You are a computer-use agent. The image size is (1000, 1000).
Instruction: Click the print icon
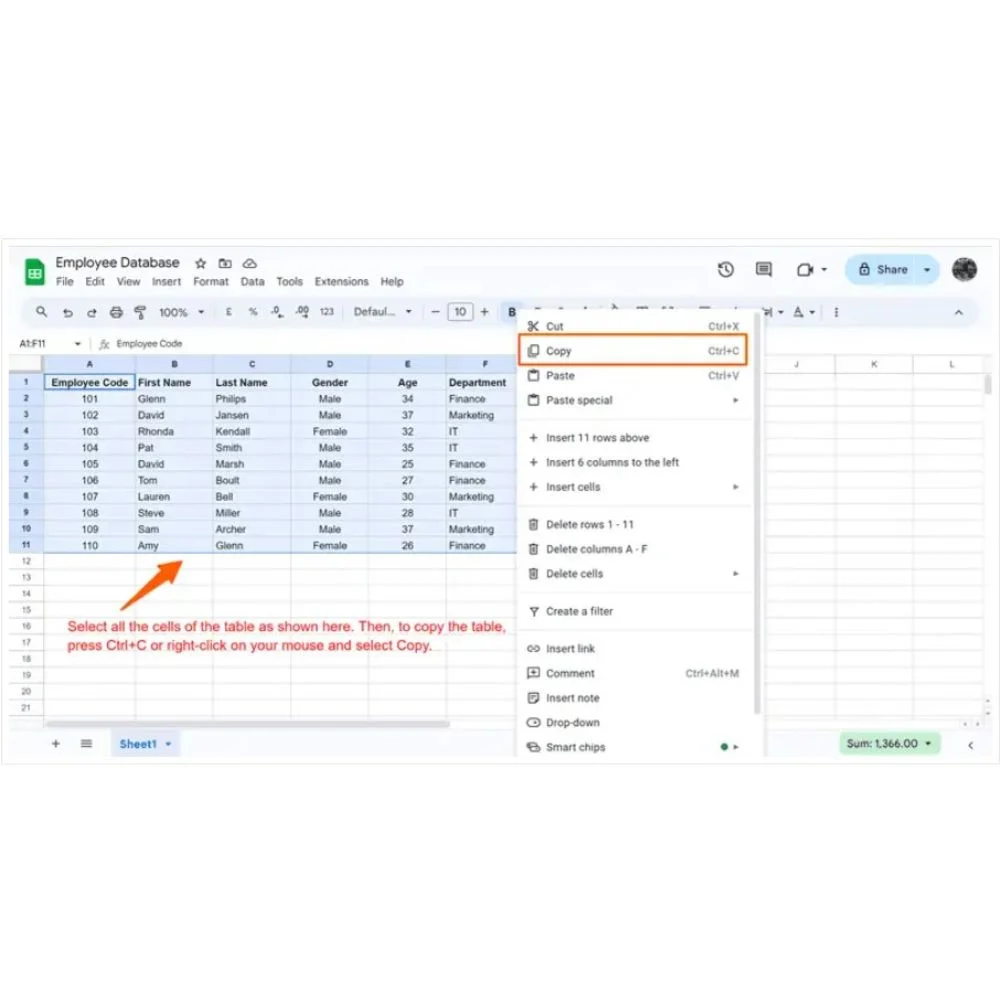click(x=116, y=312)
